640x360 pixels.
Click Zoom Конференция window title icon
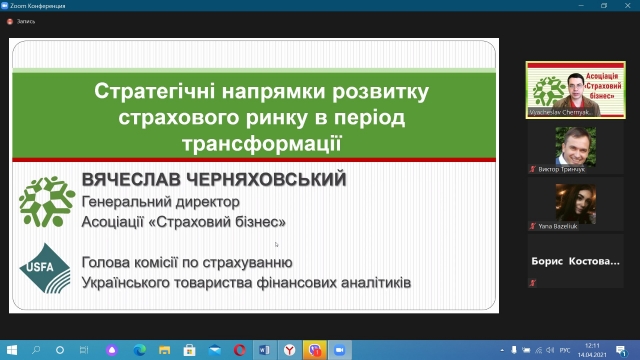point(4,5)
